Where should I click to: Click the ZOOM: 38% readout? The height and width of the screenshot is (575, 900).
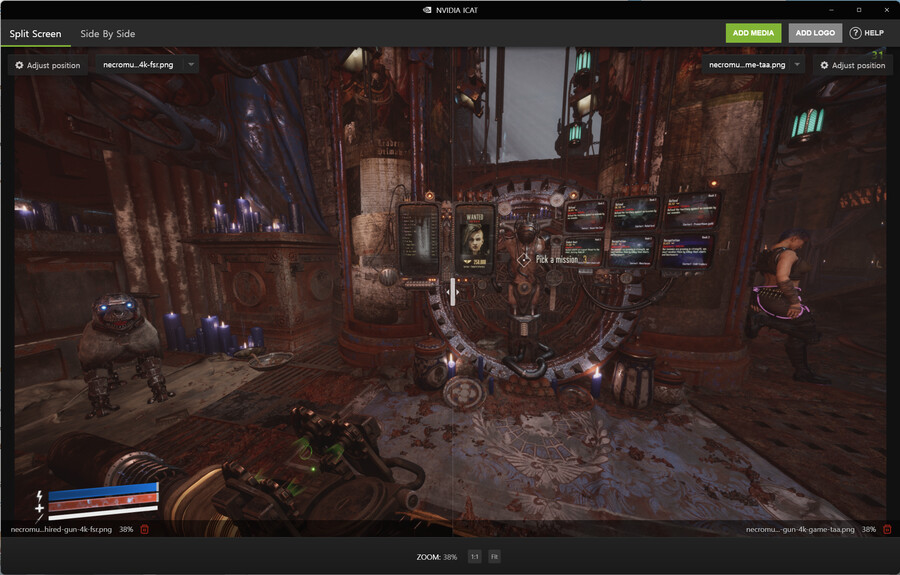click(436, 557)
